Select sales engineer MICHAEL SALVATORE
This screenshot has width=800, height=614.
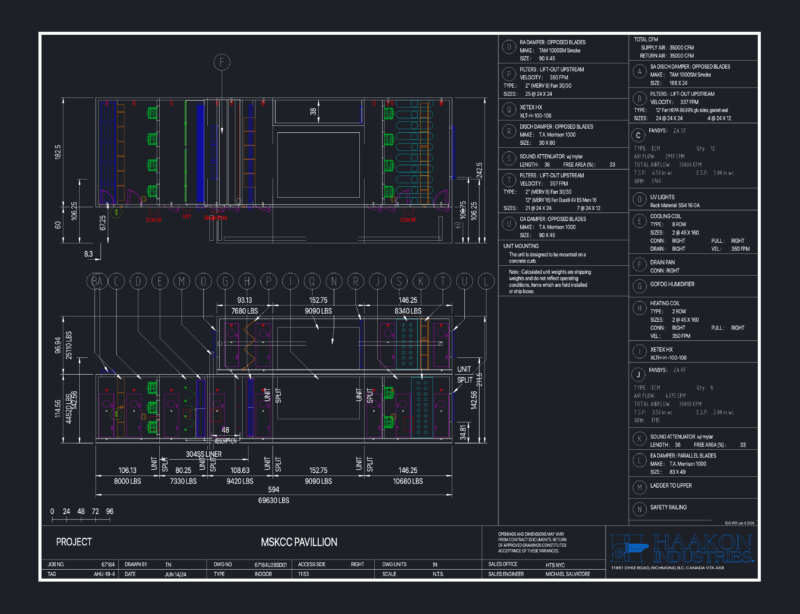(x=568, y=574)
